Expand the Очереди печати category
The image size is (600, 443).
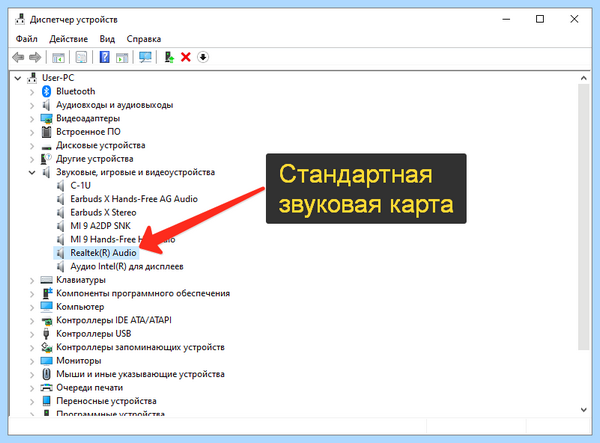click(x=32, y=388)
